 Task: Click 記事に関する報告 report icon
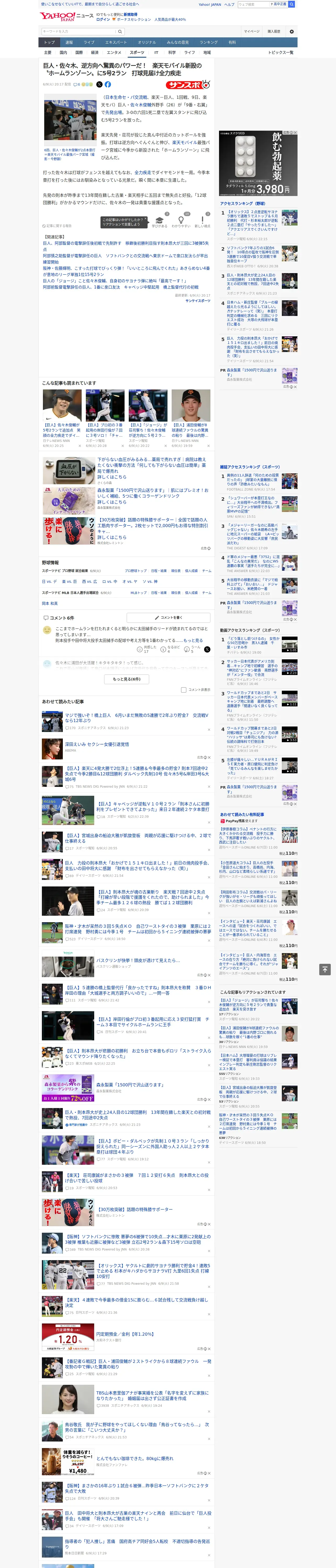pos(57,226)
